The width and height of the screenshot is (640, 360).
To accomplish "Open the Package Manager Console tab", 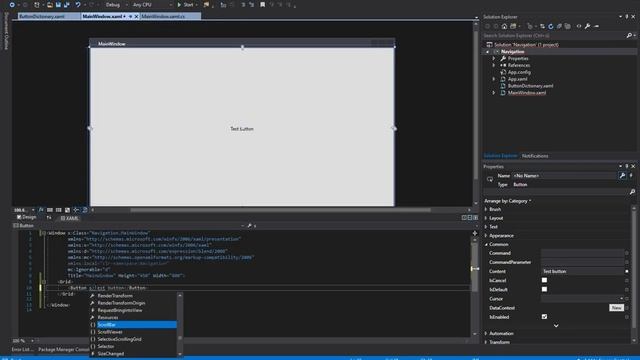I will coord(64,349).
